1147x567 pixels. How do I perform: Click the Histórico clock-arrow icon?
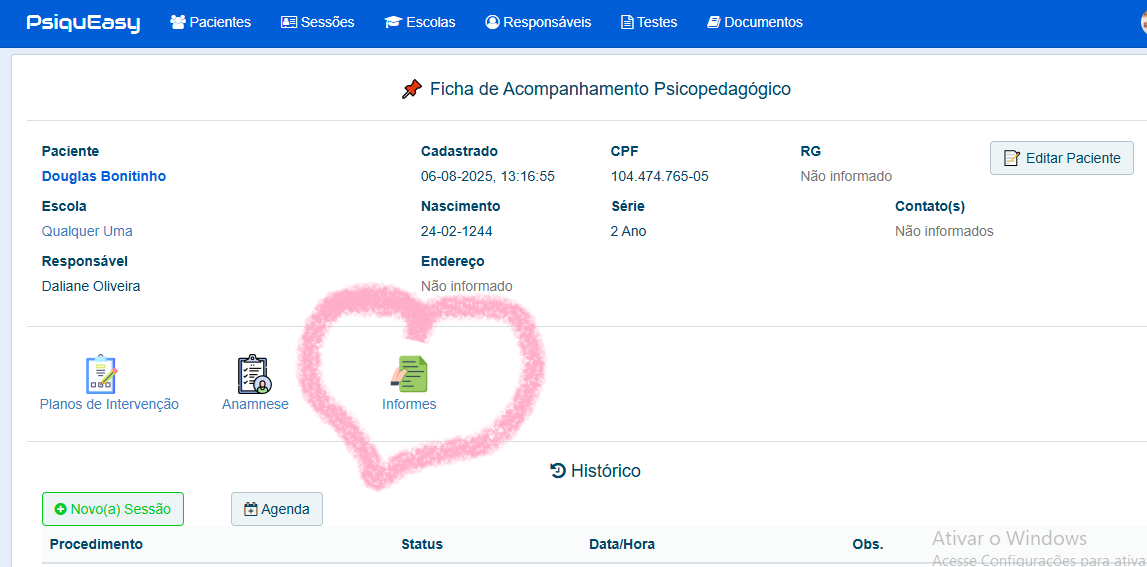(557, 471)
